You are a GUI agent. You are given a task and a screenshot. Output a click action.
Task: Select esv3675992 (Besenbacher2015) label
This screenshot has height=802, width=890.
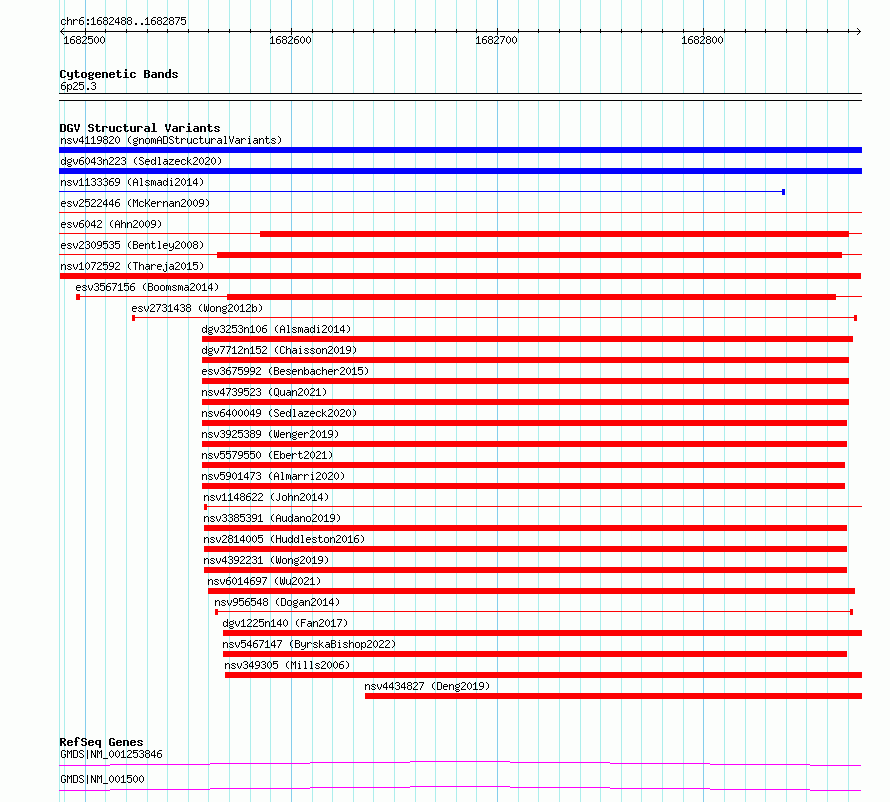(285, 371)
